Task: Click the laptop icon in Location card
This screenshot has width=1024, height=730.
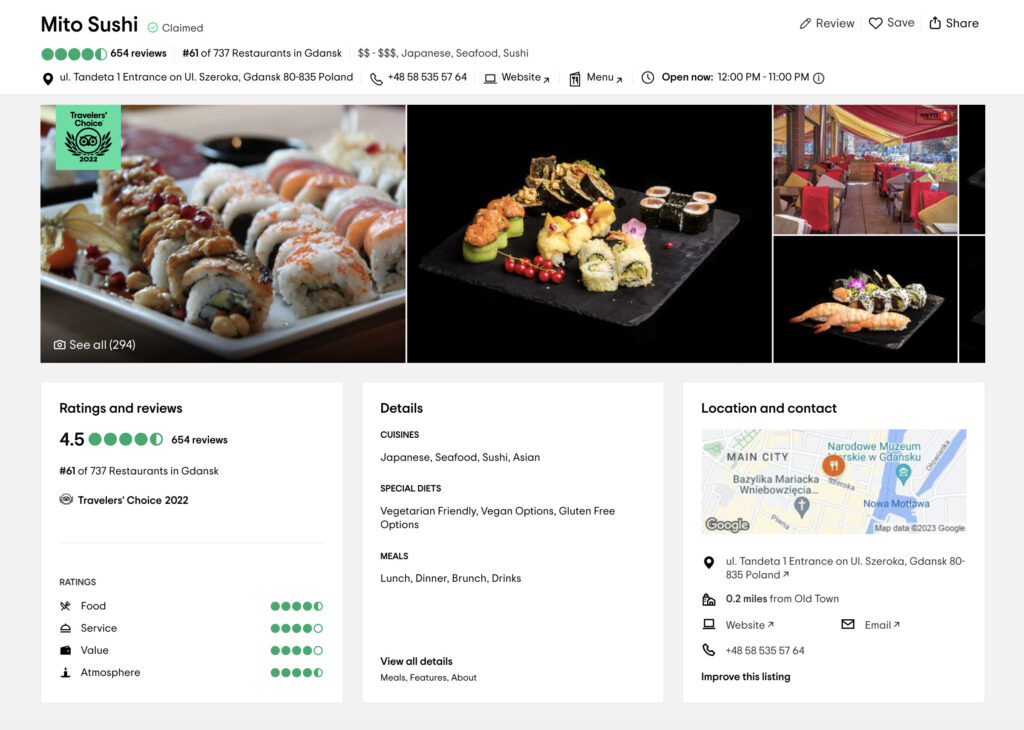Action: click(x=709, y=624)
